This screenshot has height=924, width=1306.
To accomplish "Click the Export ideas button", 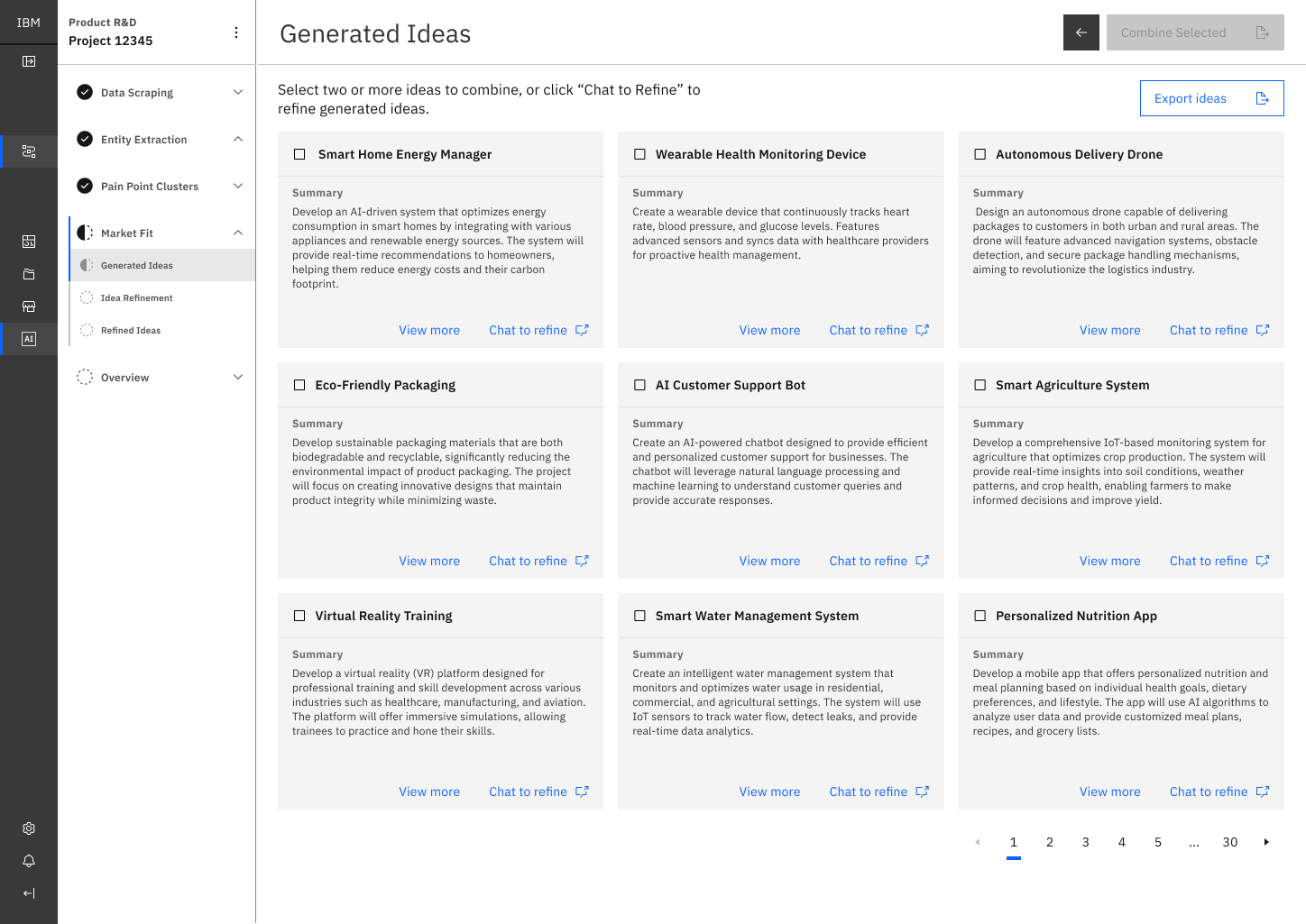I will pyautogui.click(x=1211, y=98).
